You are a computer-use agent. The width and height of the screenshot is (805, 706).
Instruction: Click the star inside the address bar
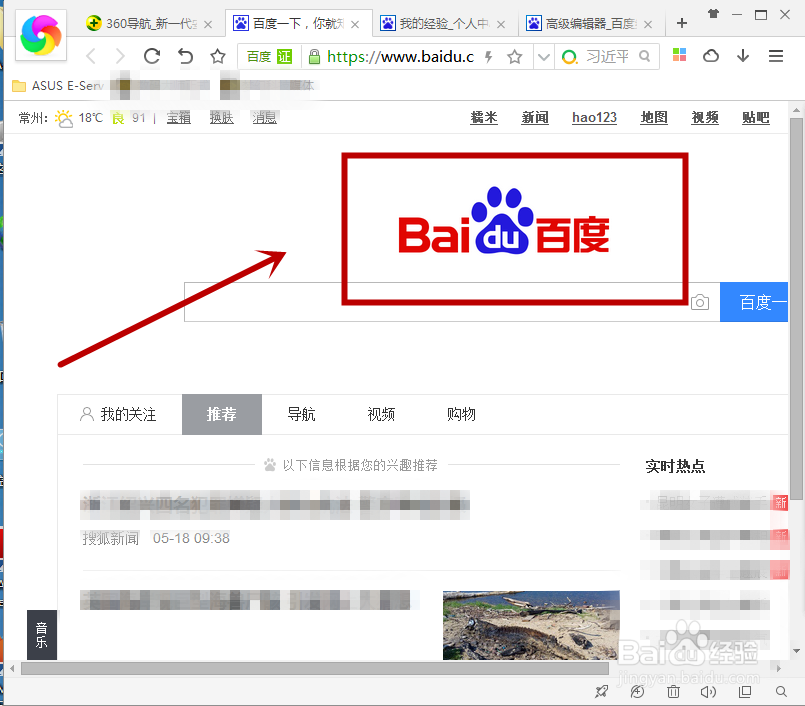coord(514,56)
